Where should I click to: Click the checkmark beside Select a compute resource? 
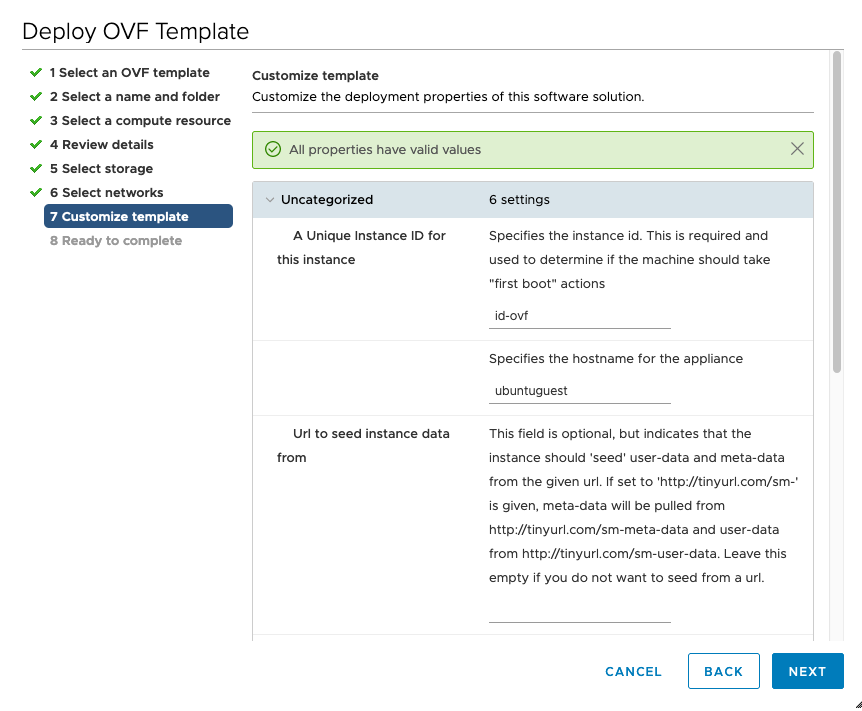point(36,120)
